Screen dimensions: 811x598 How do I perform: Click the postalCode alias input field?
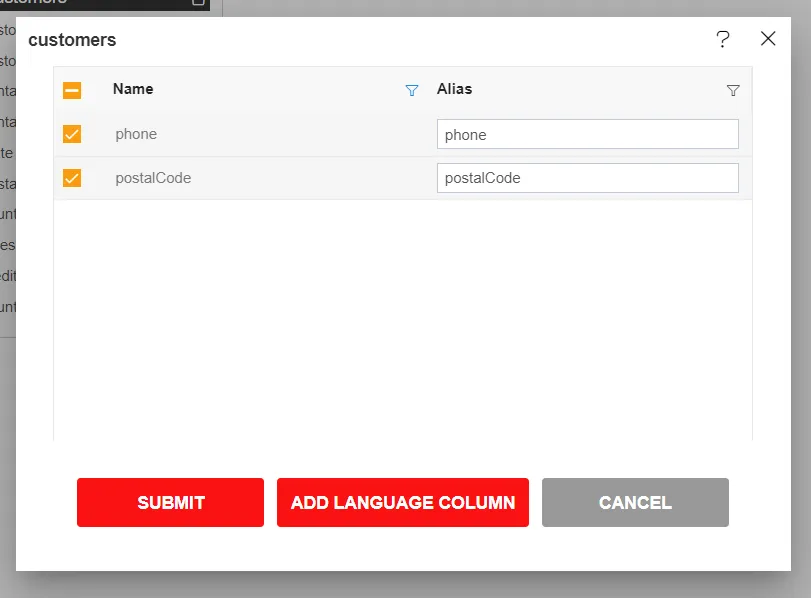click(x=587, y=178)
